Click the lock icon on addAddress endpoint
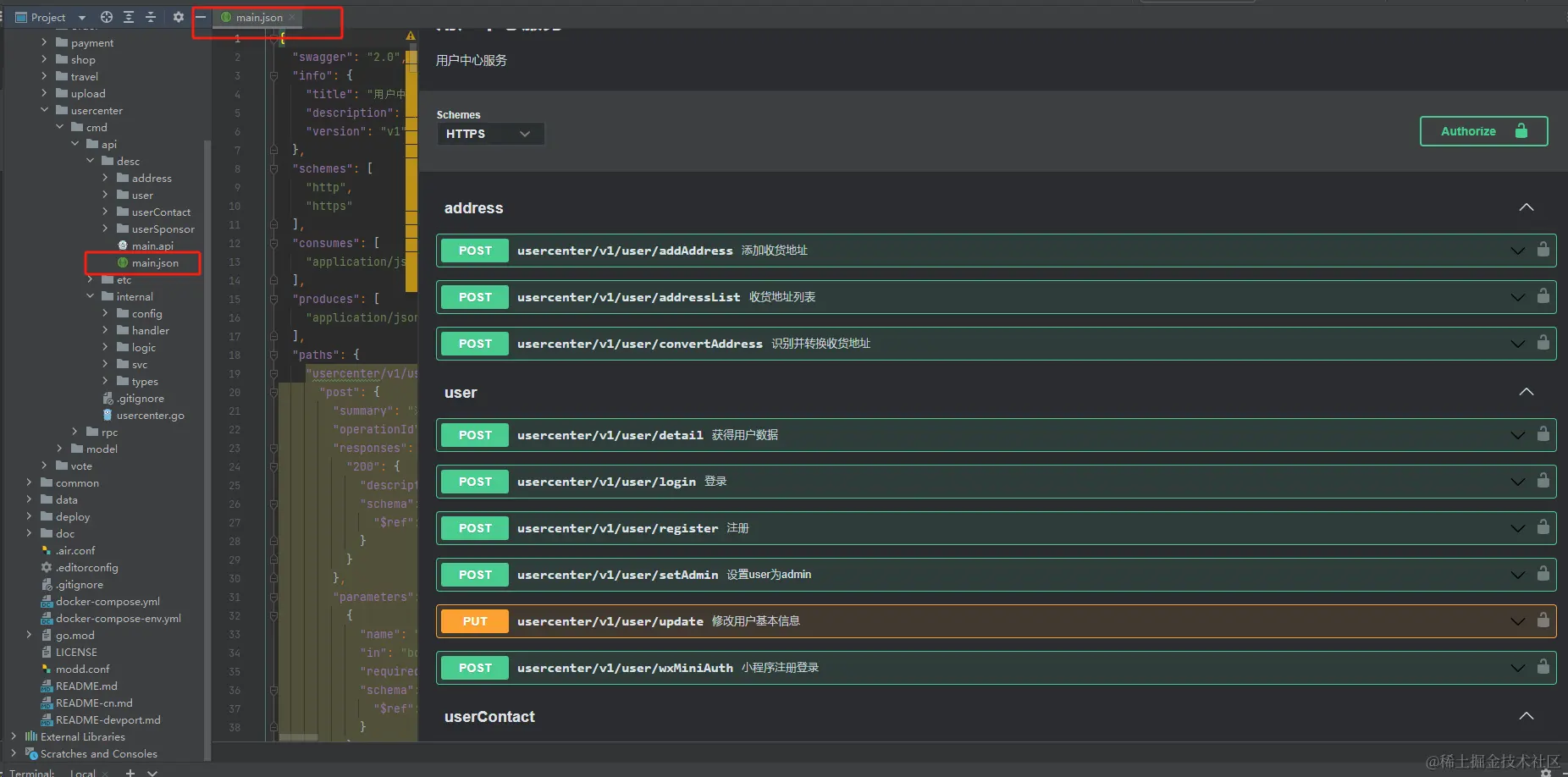The height and width of the screenshot is (777, 1568). pos(1543,250)
